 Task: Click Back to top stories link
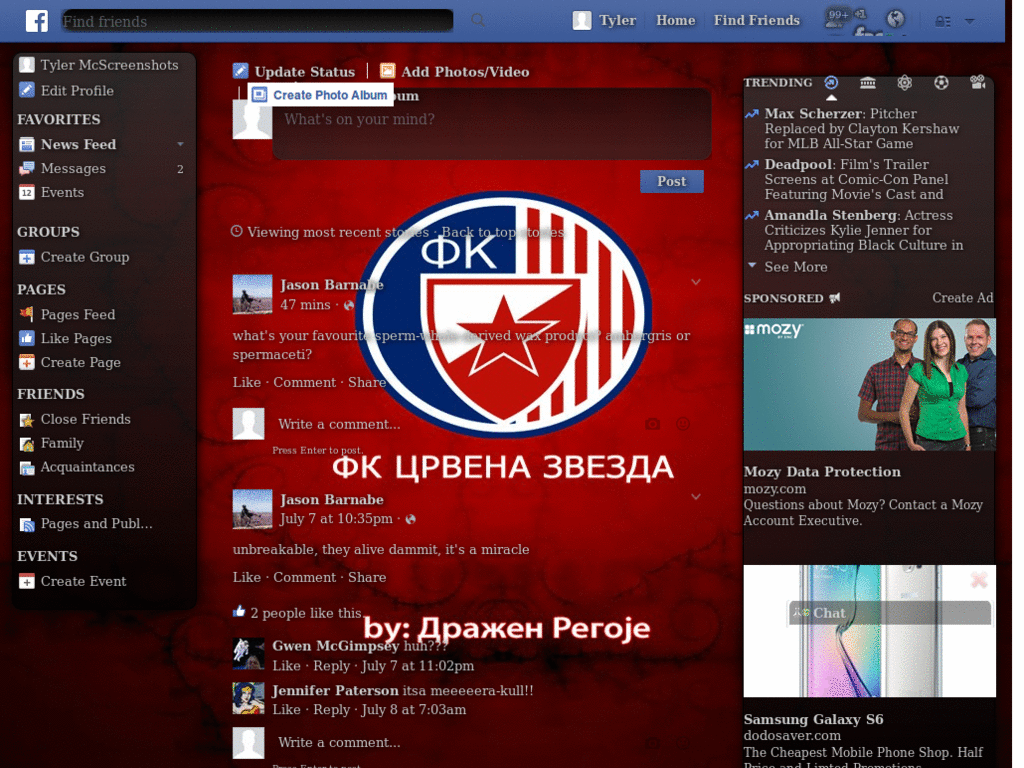tap(504, 232)
